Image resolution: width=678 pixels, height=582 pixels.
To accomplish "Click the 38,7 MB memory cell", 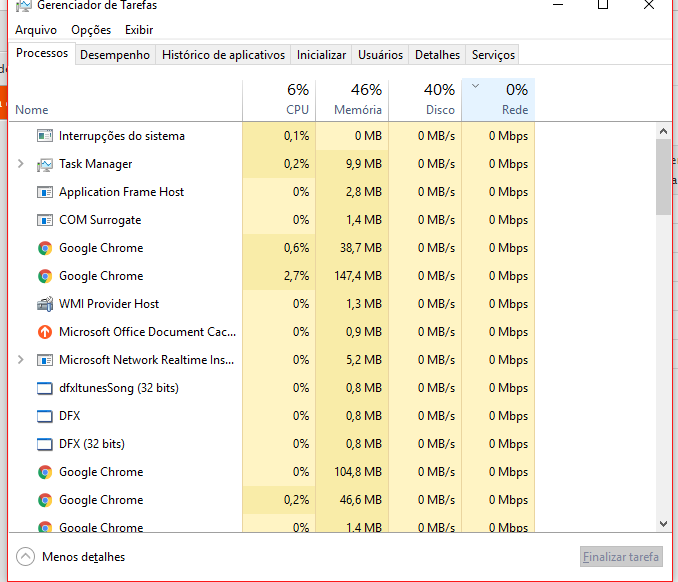I will (x=352, y=248).
